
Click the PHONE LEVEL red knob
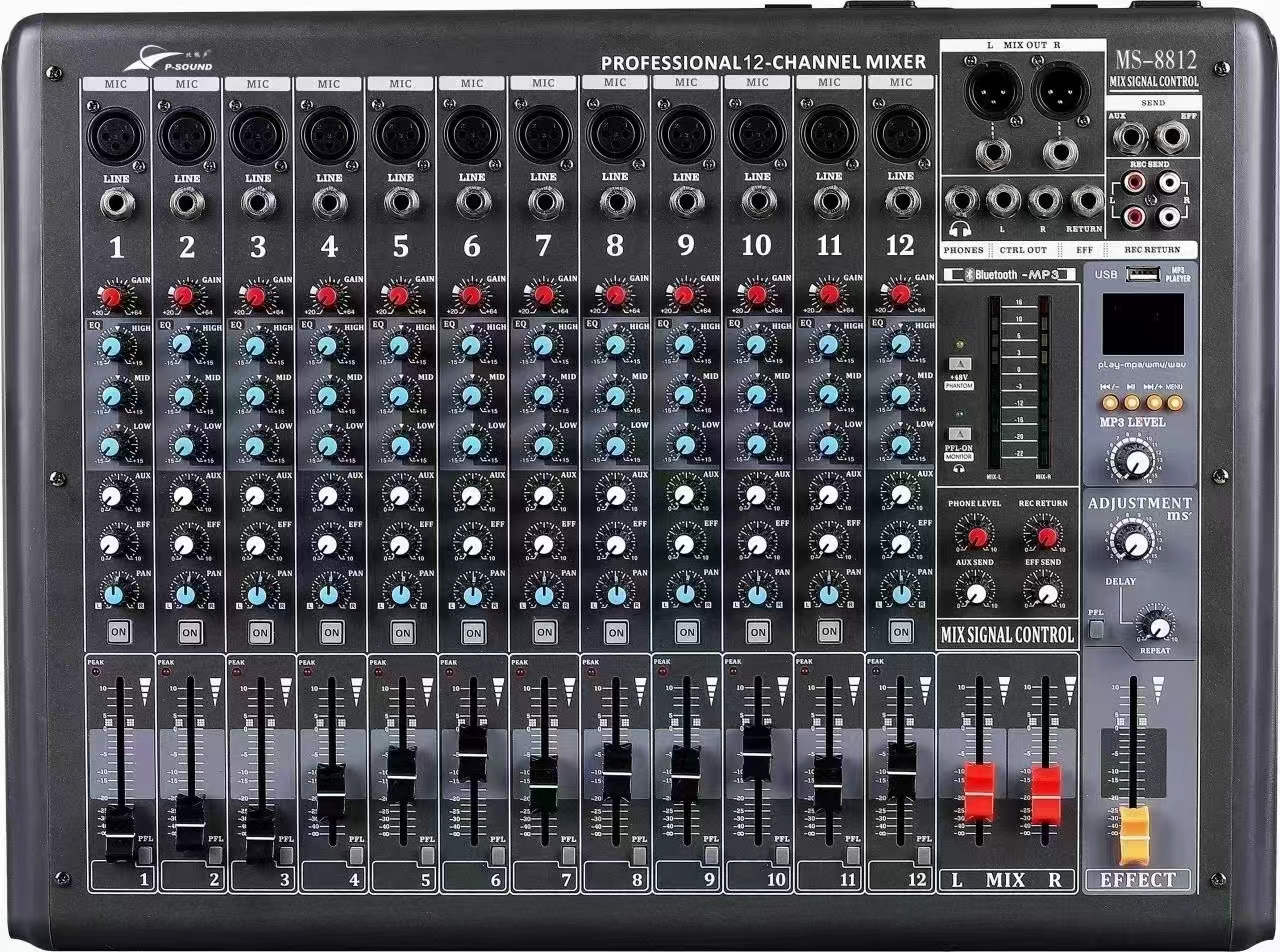975,537
